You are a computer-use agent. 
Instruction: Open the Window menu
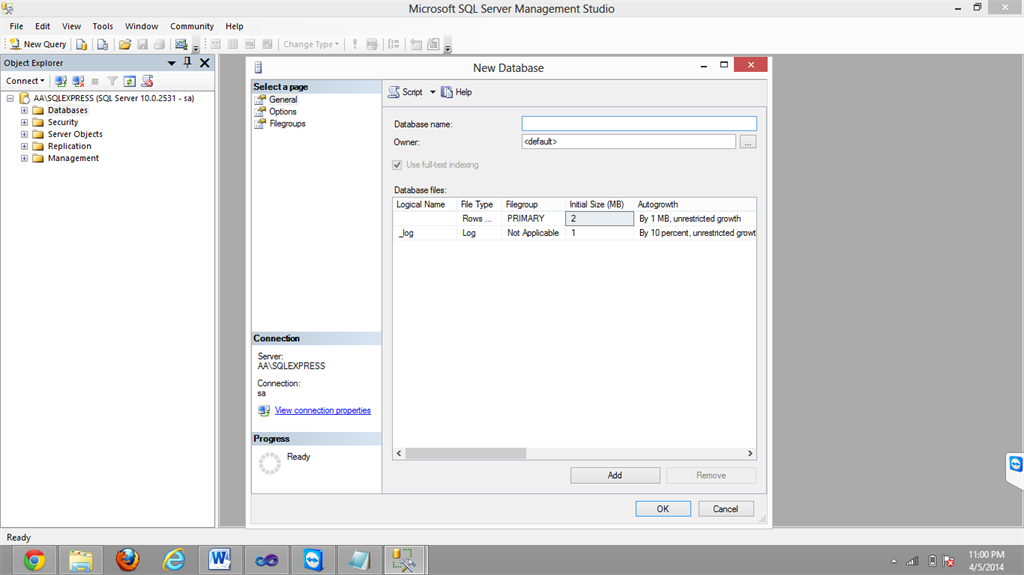[x=141, y=26]
